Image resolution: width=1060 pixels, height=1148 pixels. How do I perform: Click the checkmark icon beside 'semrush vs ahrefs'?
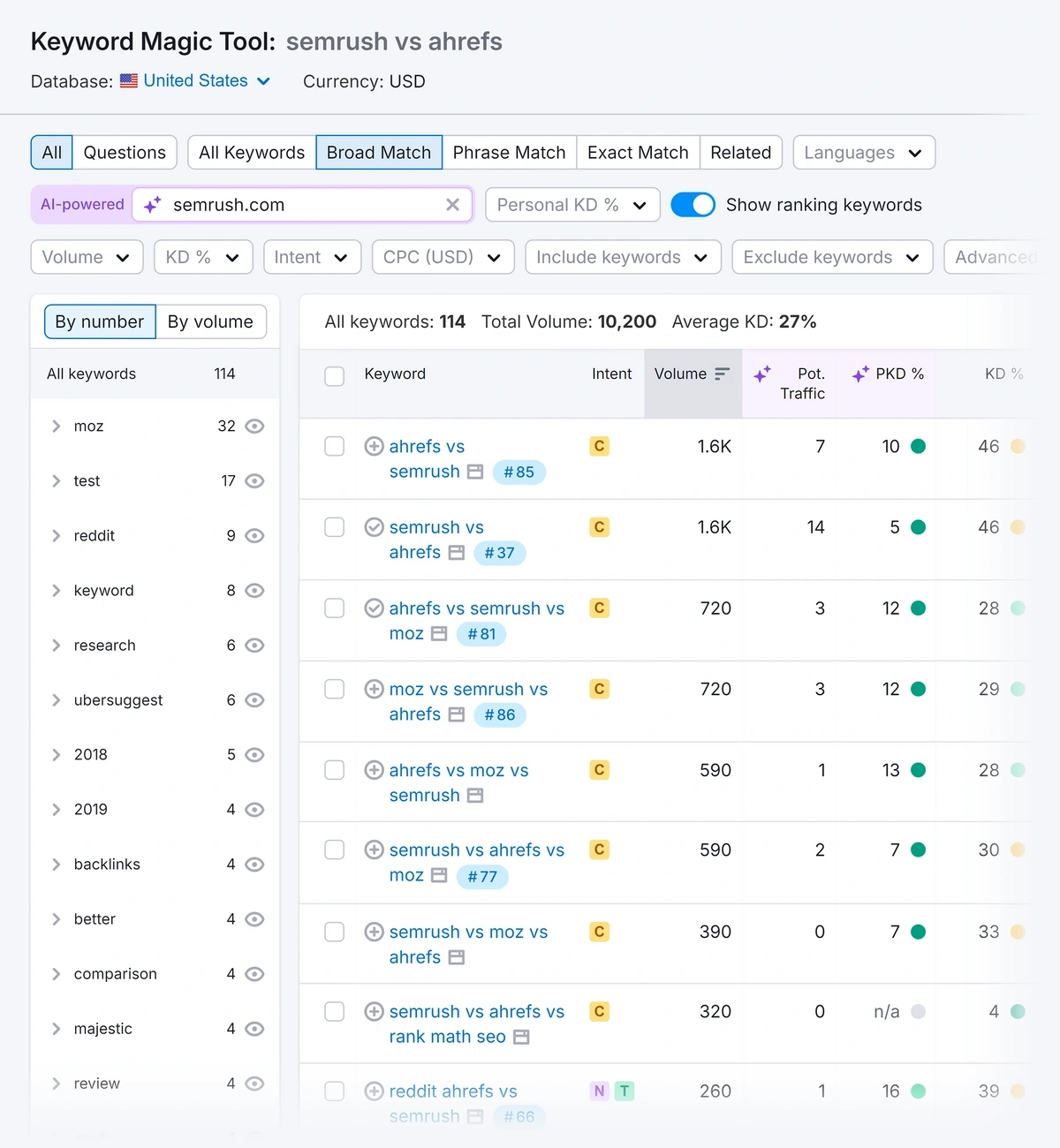click(x=374, y=527)
